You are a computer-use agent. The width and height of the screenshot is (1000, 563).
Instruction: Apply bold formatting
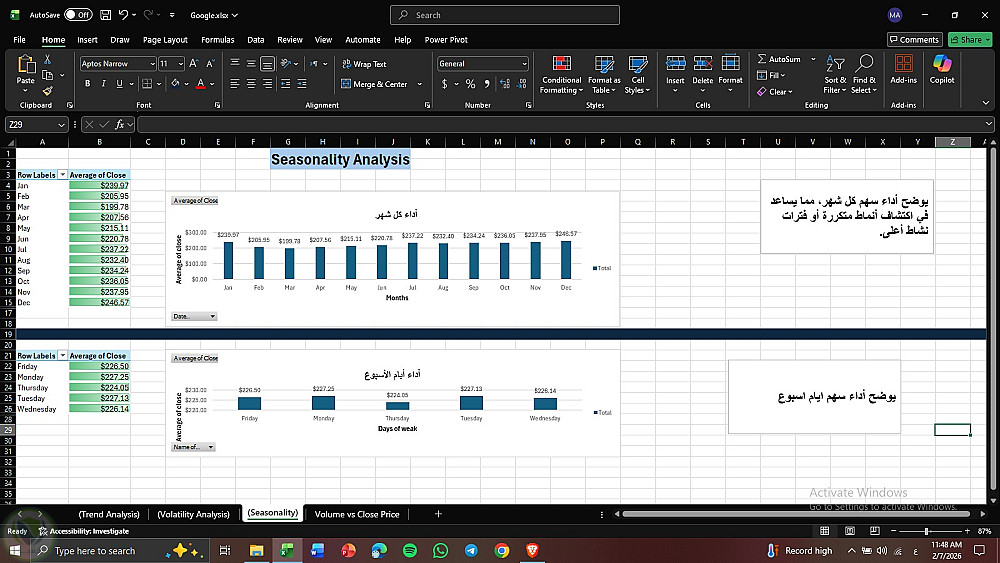[x=87, y=84]
